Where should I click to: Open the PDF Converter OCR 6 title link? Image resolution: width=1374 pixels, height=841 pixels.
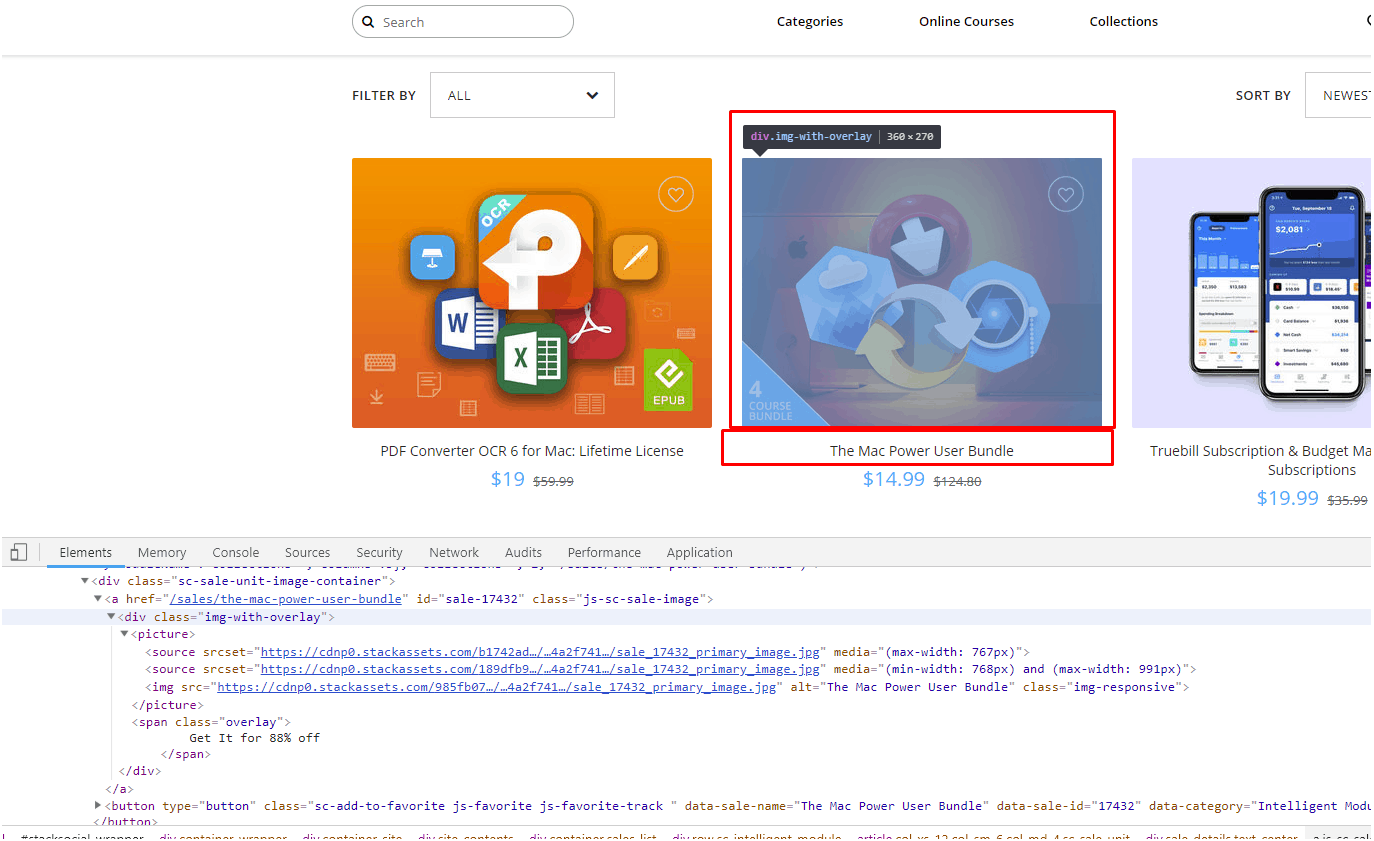coord(532,451)
